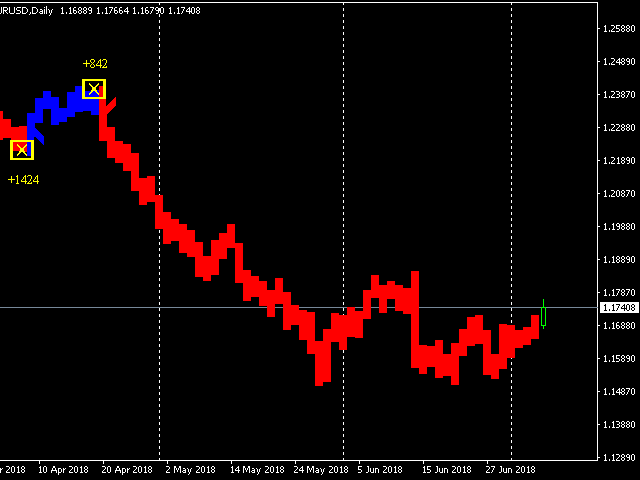
Task: Click price scale value 1.13880
Action: pyautogui.click(x=619, y=425)
